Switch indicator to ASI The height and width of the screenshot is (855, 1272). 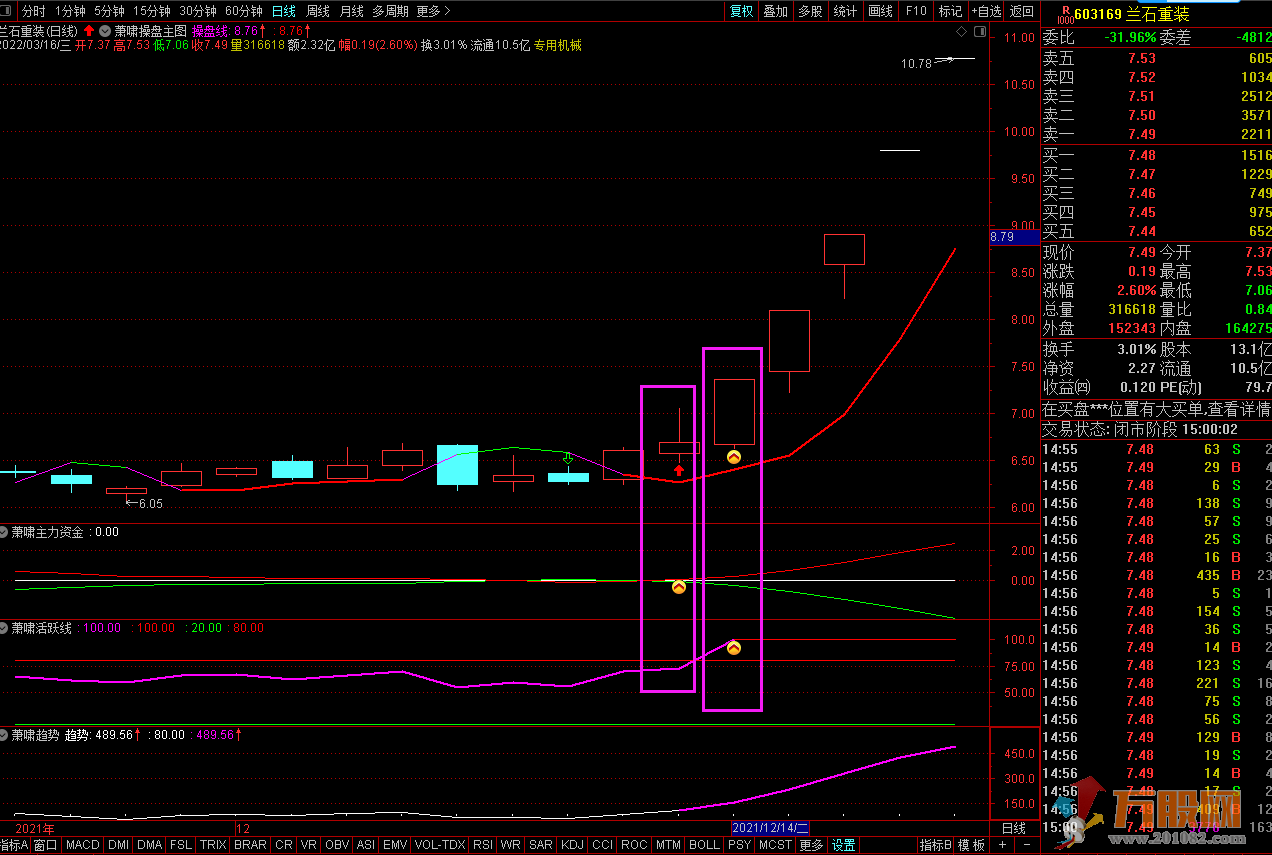[366, 845]
